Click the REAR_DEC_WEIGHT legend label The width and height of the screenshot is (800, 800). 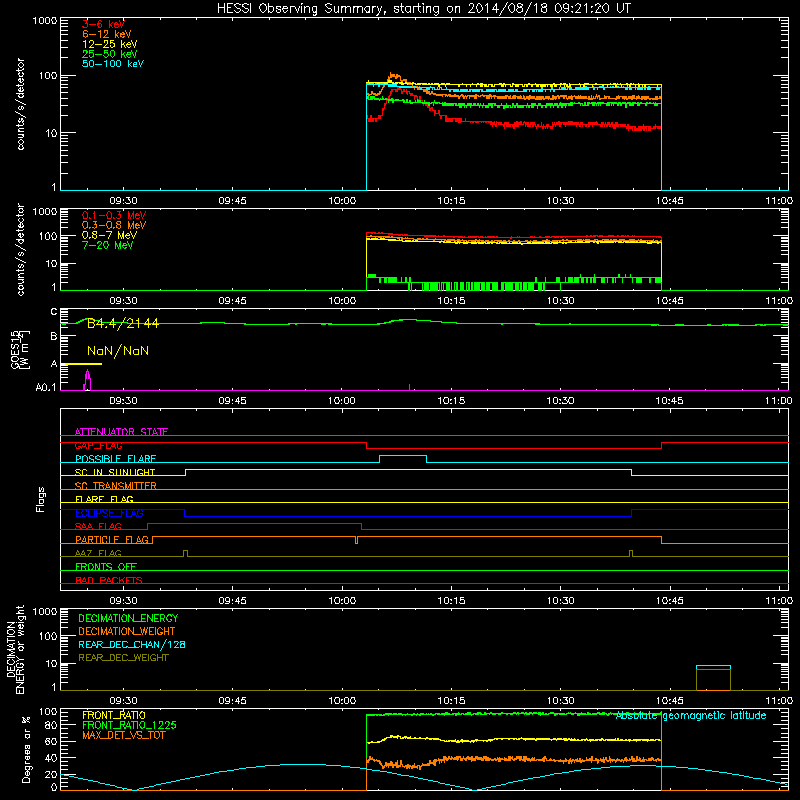pyautogui.click(x=123, y=658)
